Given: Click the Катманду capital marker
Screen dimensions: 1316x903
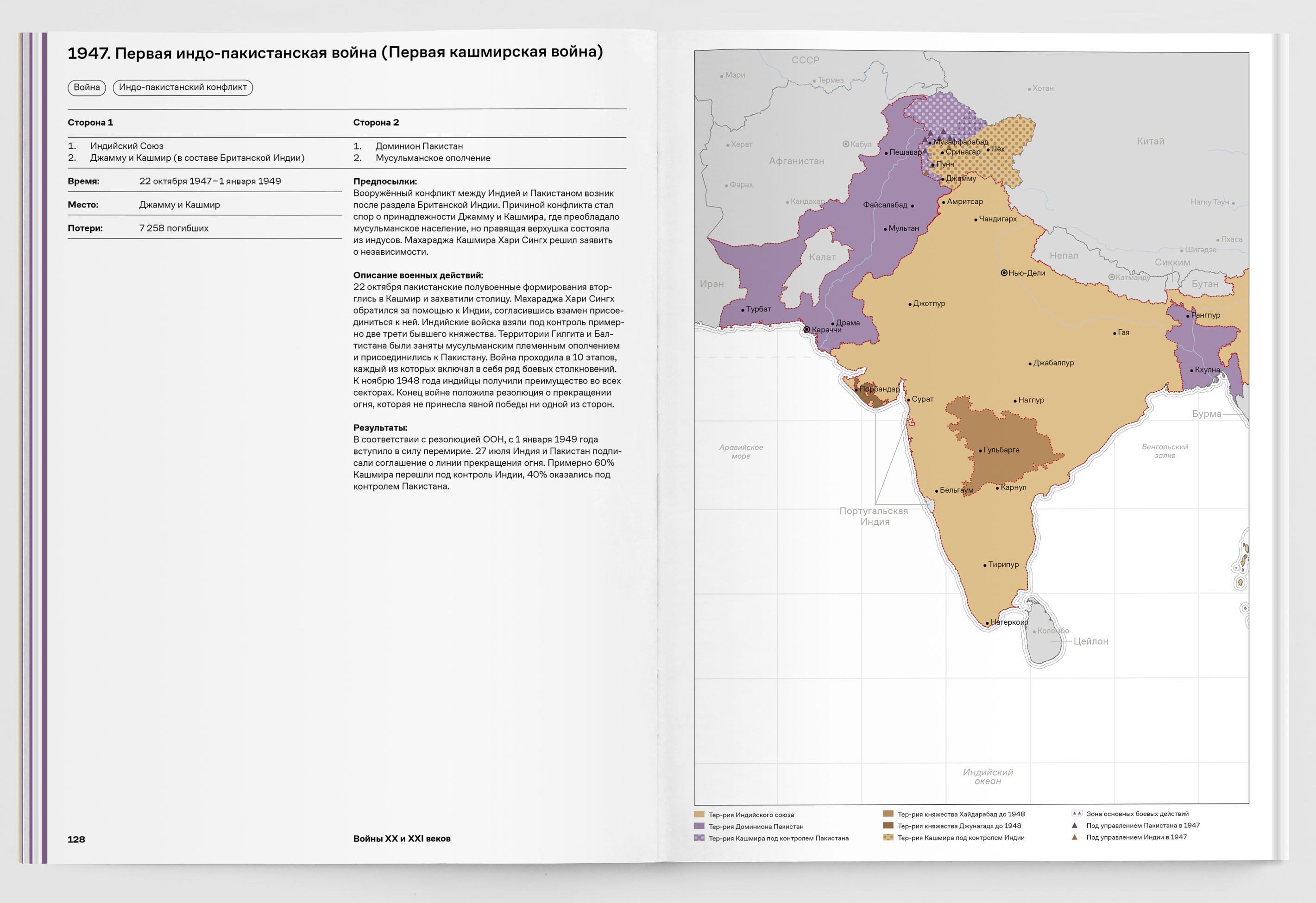Looking at the screenshot, I should coord(1112,277).
